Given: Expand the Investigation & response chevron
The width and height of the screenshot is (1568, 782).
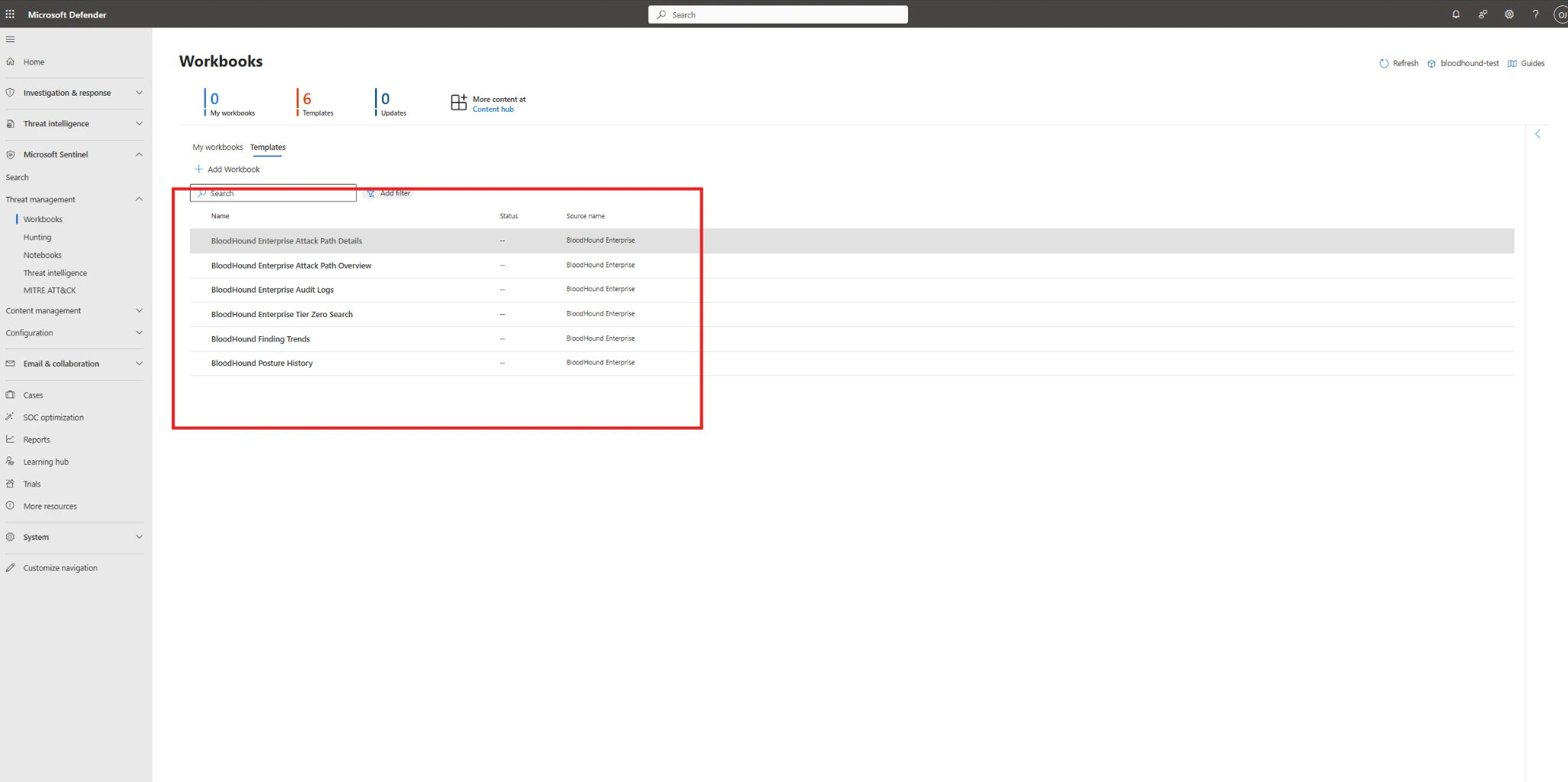Looking at the screenshot, I should pos(139,93).
